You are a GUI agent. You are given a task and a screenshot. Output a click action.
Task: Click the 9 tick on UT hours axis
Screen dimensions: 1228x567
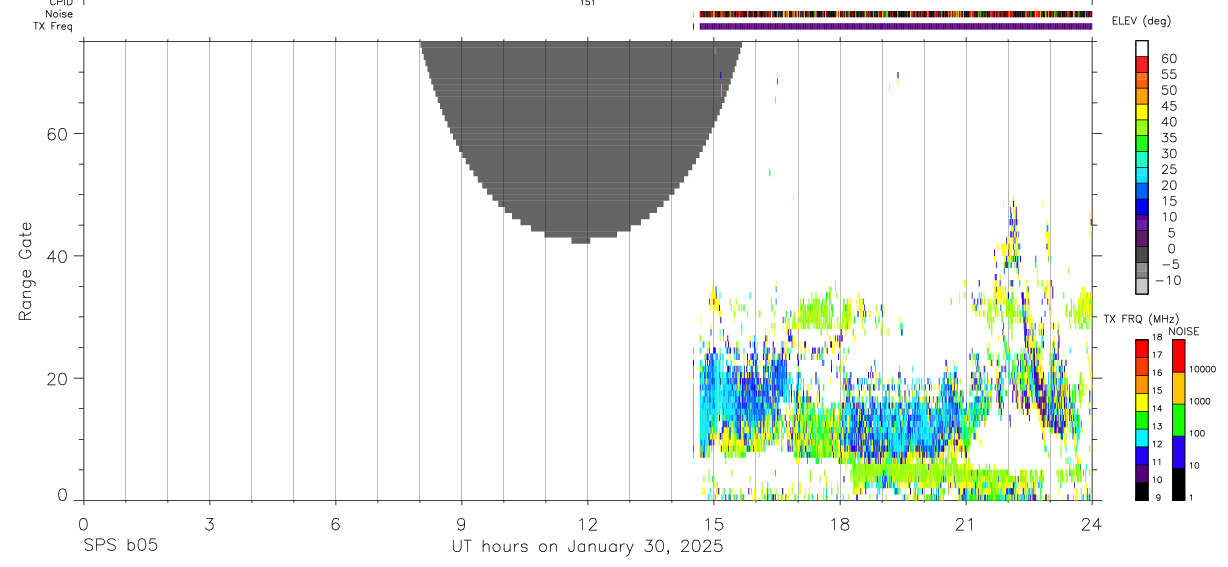coord(461,523)
